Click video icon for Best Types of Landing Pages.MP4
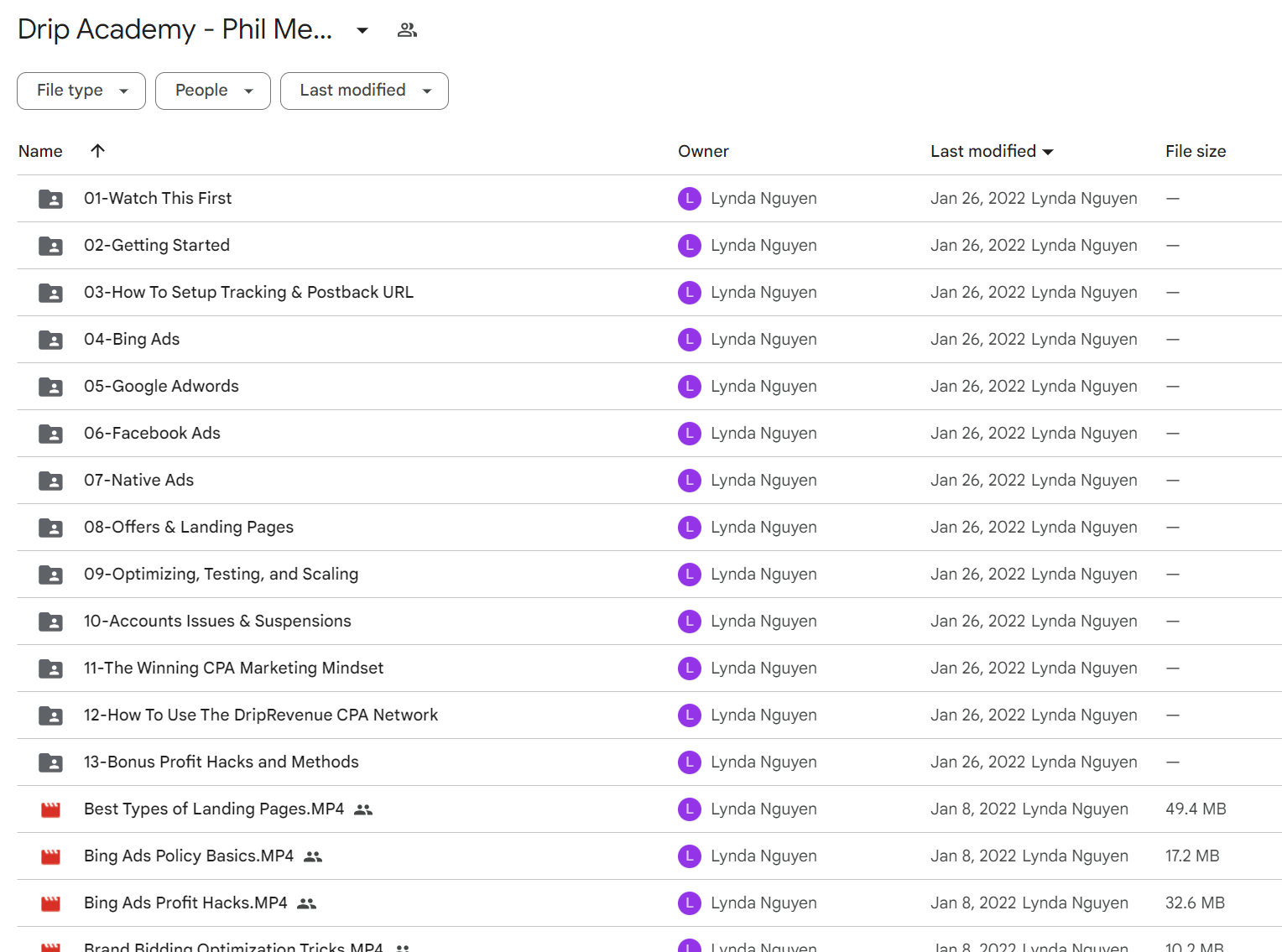The image size is (1282, 952). (50, 809)
